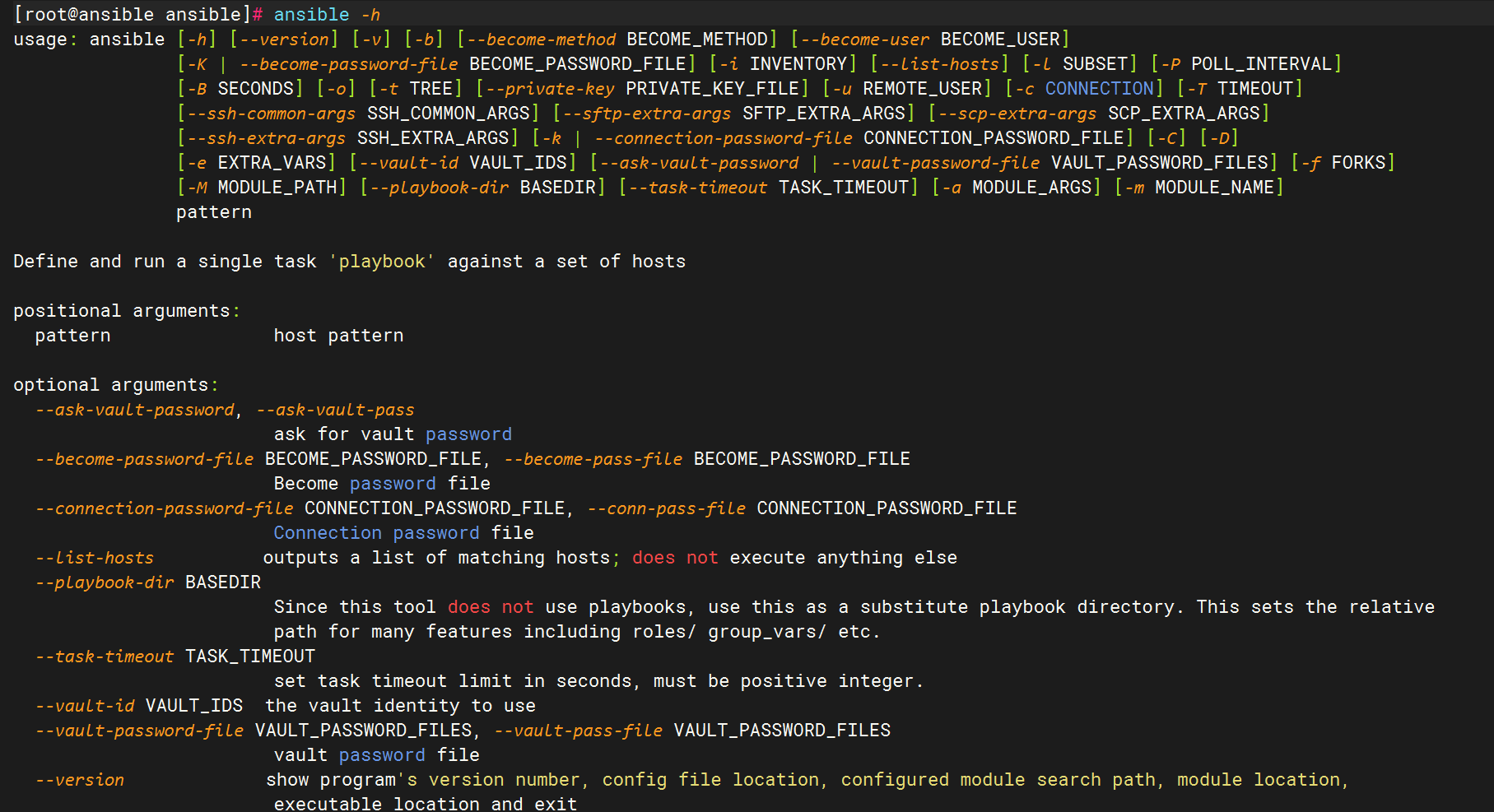Image resolution: width=1494 pixels, height=812 pixels.
Task: Click 'vault password file' description line
Action: [376, 755]
